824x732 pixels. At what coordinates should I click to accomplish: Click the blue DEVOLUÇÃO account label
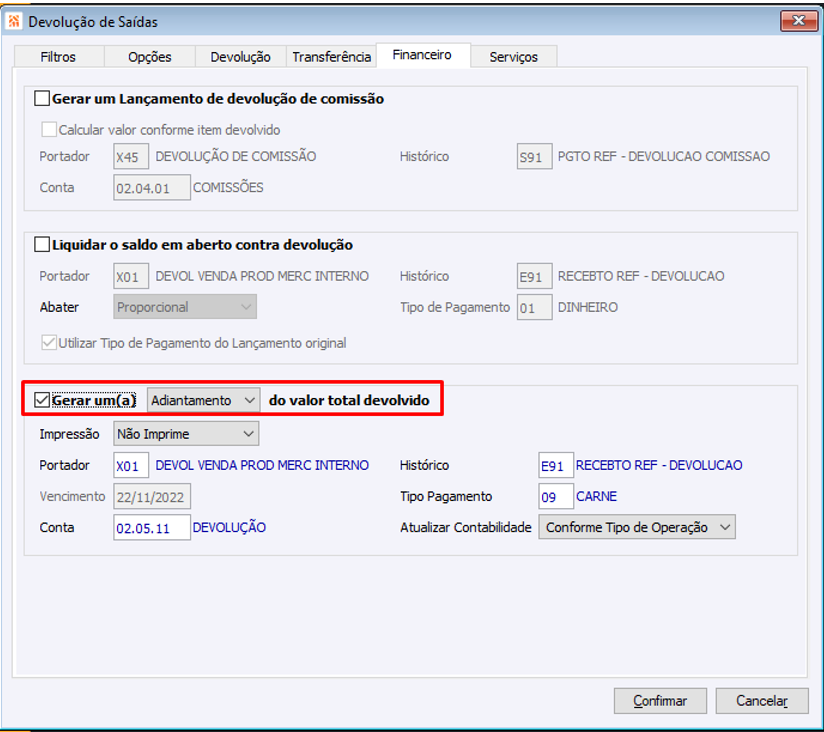coord(229,528)
